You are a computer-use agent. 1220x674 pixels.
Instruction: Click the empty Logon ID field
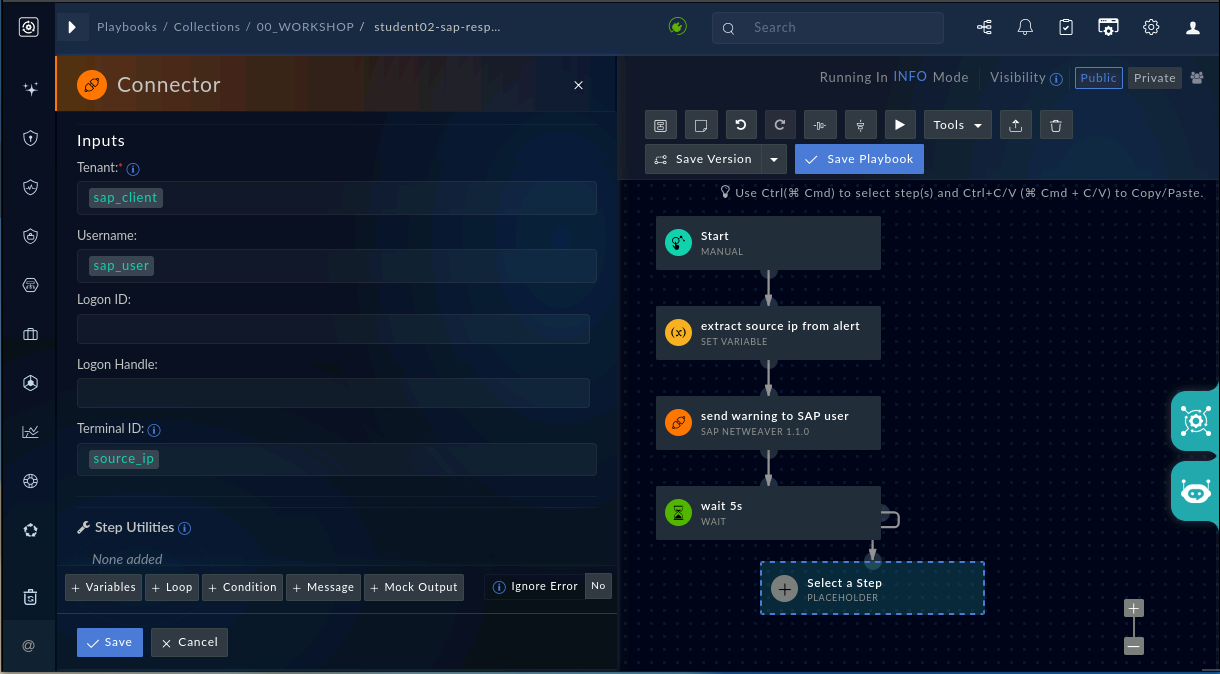[333, 329]
